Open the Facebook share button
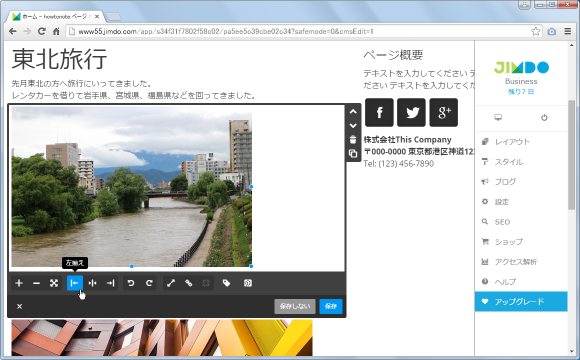The height and width of the screenshot is (360, 580). 380,112
